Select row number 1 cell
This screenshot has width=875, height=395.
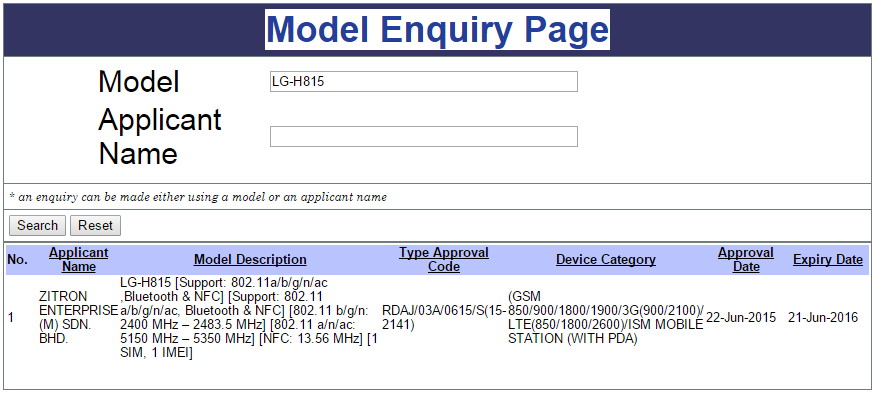(11, 317)
